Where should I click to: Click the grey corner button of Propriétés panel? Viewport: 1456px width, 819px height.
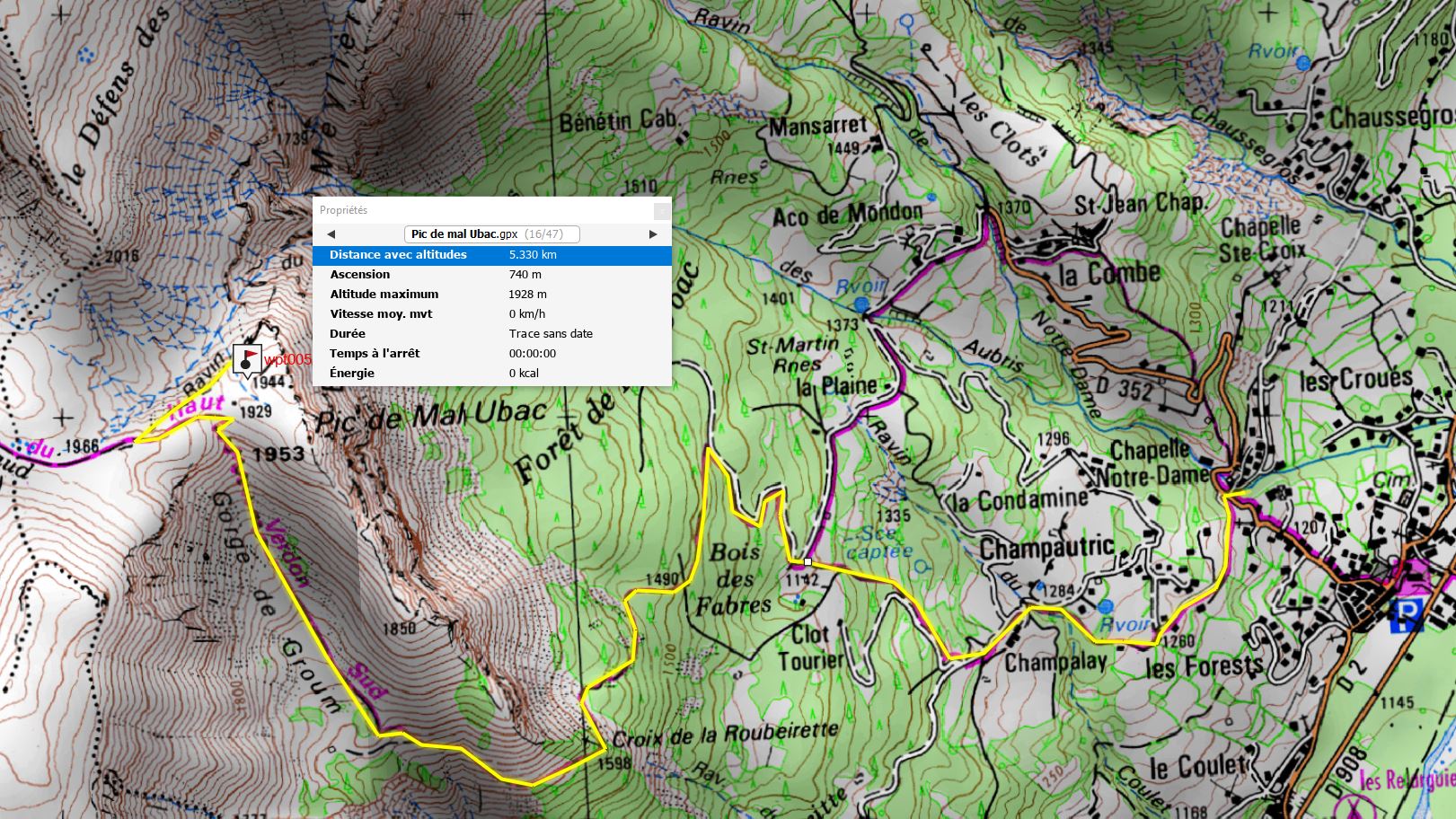point(662,210)
